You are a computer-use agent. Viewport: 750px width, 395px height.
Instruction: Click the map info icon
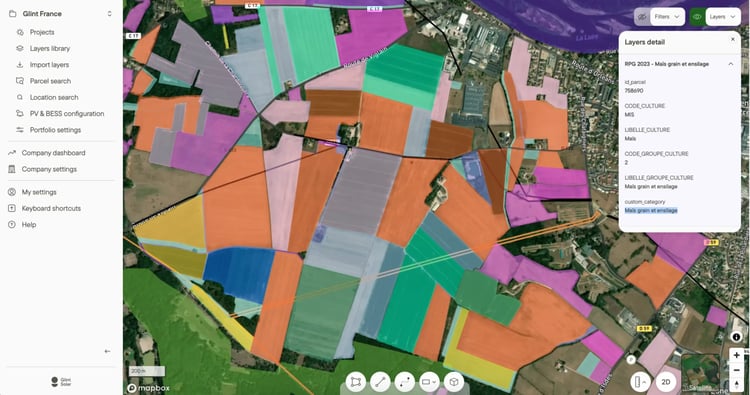736,337
